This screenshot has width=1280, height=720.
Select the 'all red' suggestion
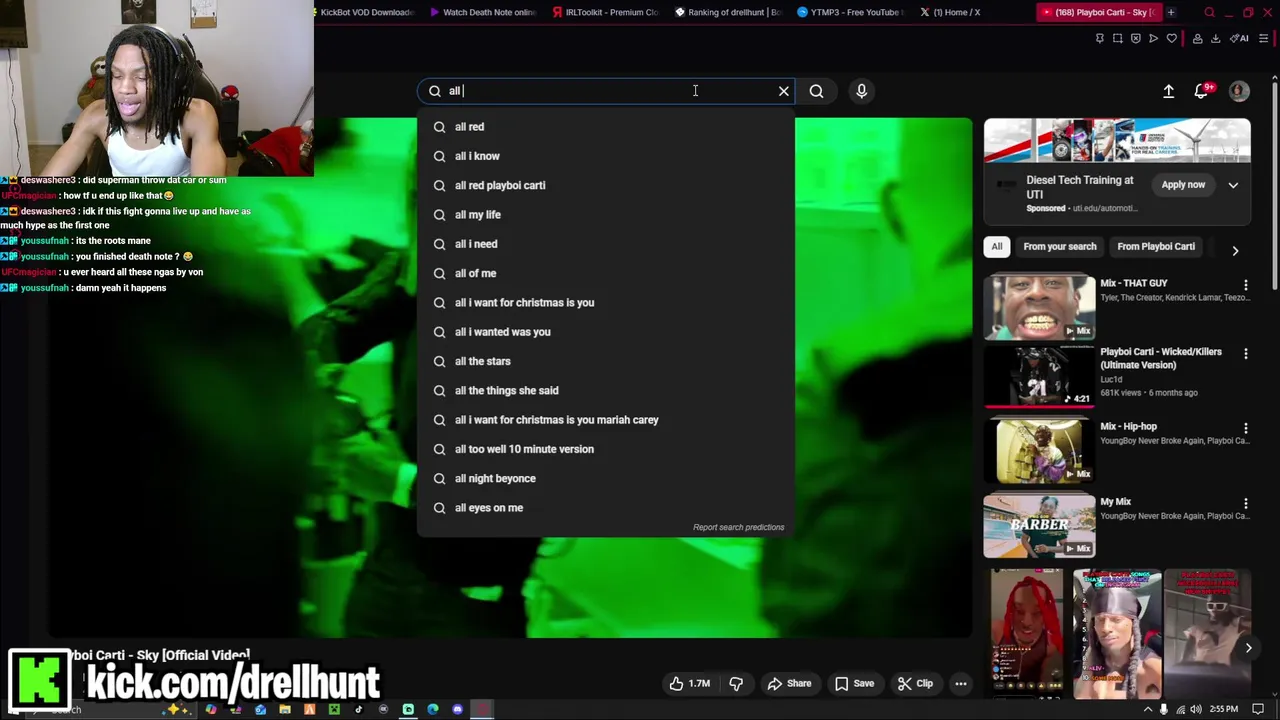tap(606, 127)
